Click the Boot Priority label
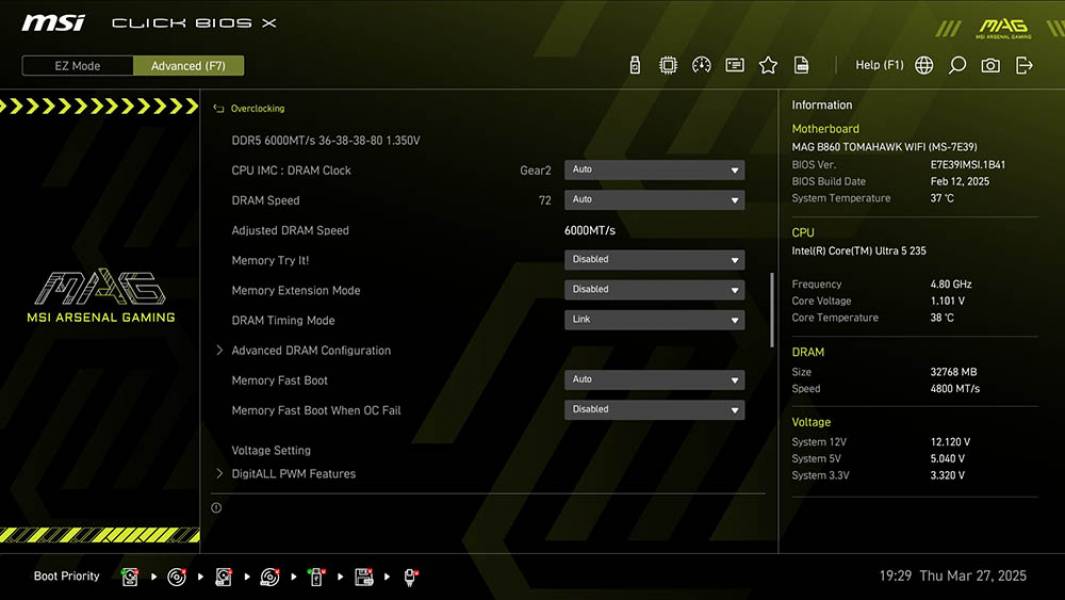Screen dimensions: 1065x600 click(67, 576)
